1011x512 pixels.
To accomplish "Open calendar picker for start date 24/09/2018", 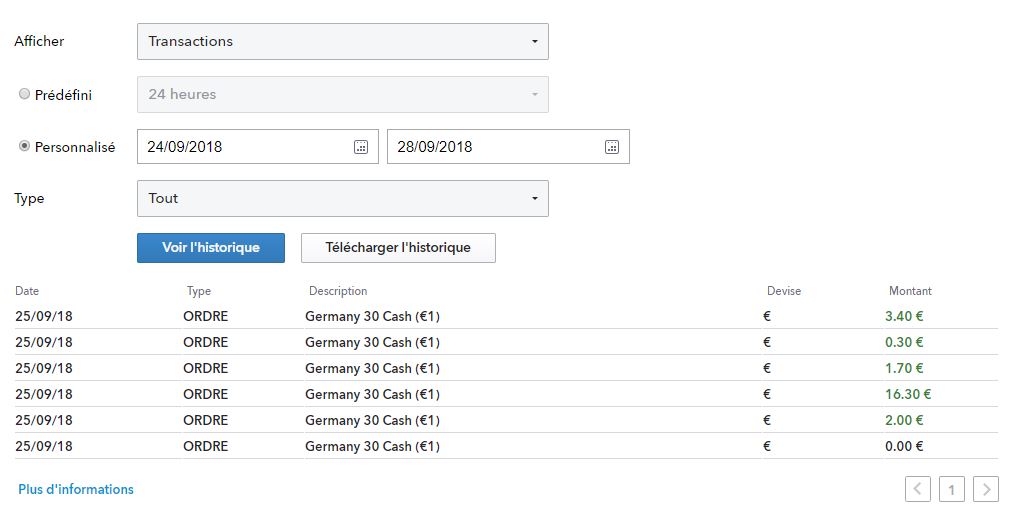I will 361,147.
